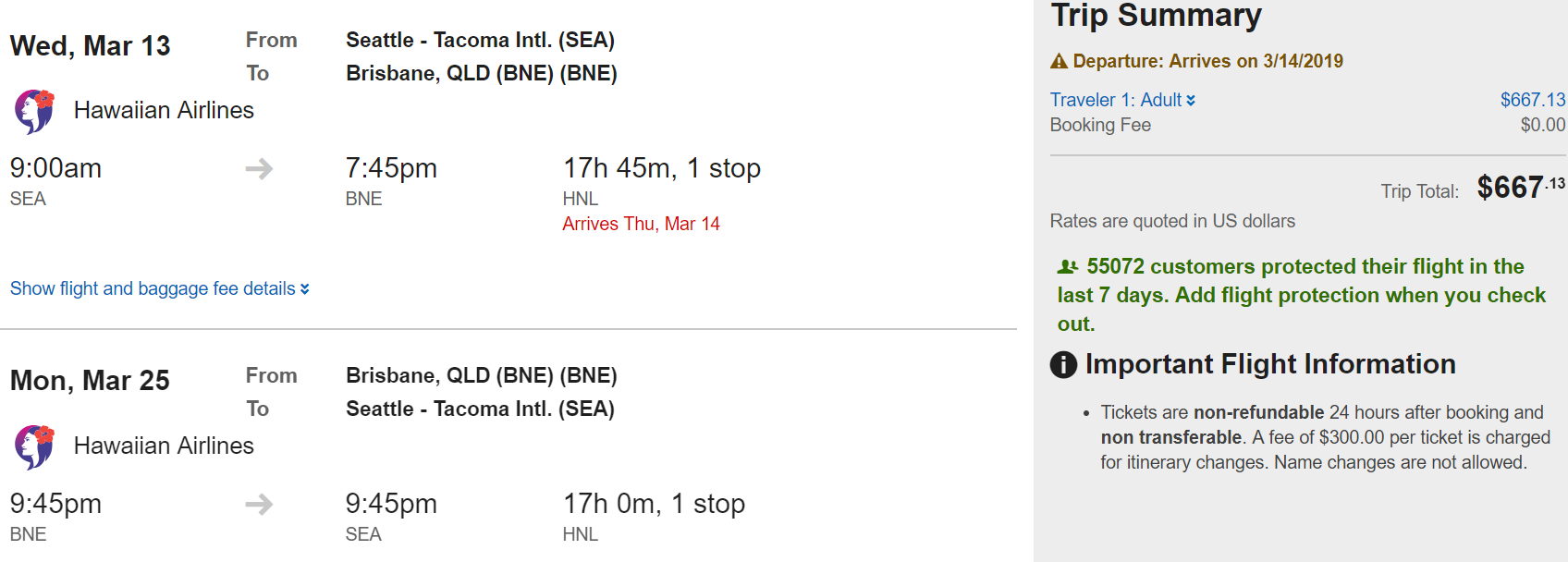Click the Trip Summary heading

tap(1156, 15)
